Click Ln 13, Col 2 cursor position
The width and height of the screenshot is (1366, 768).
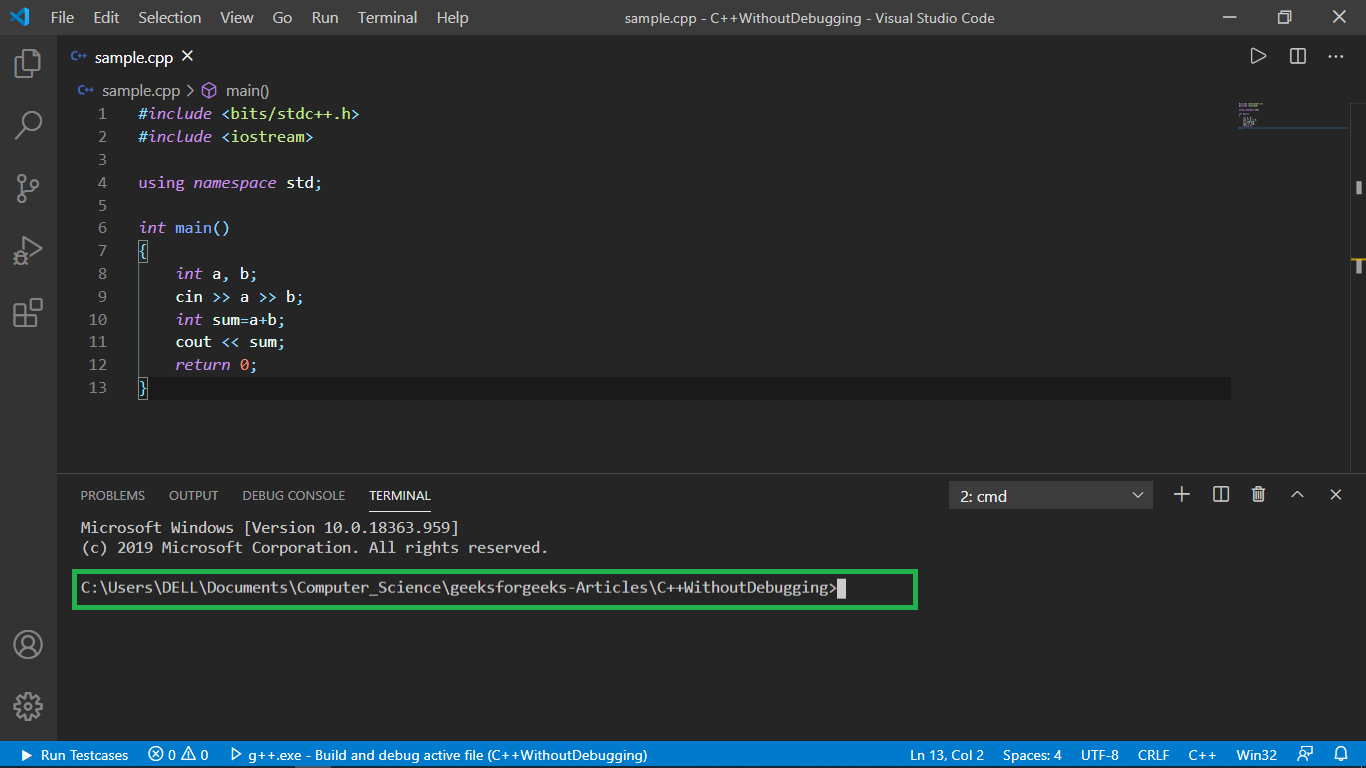(947, 755)
